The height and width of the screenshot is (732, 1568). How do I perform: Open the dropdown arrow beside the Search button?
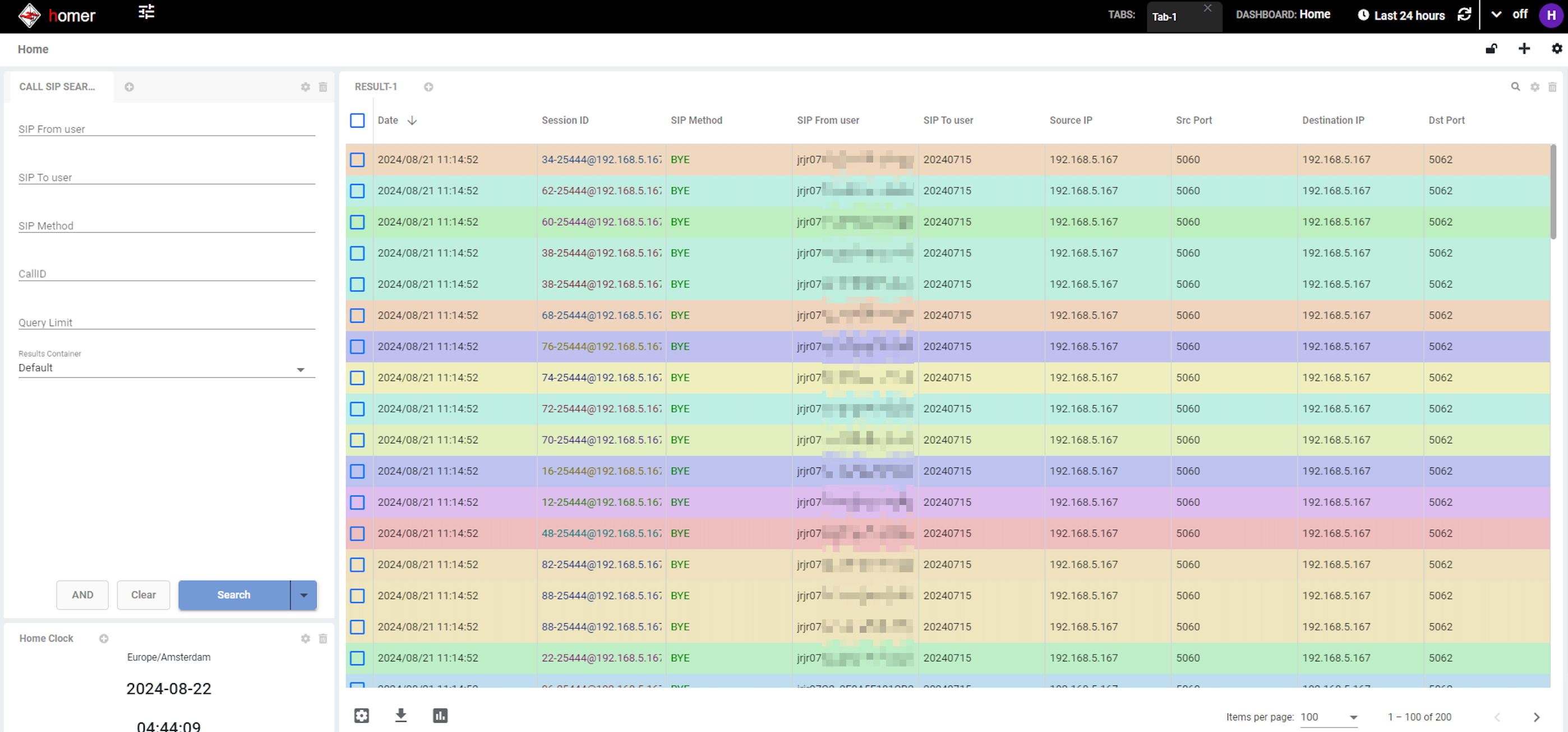tap(304, 595)
